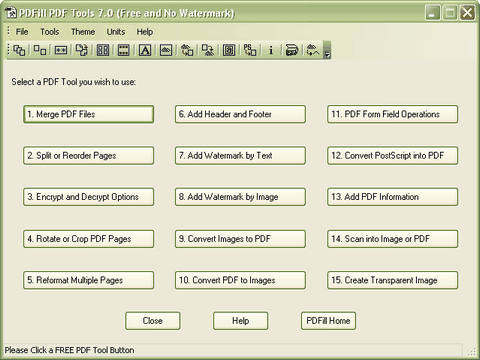This screenshot has height=360, width=480.
Task: Click the Transparent Image toolbar icon
Action: [313, 50]
